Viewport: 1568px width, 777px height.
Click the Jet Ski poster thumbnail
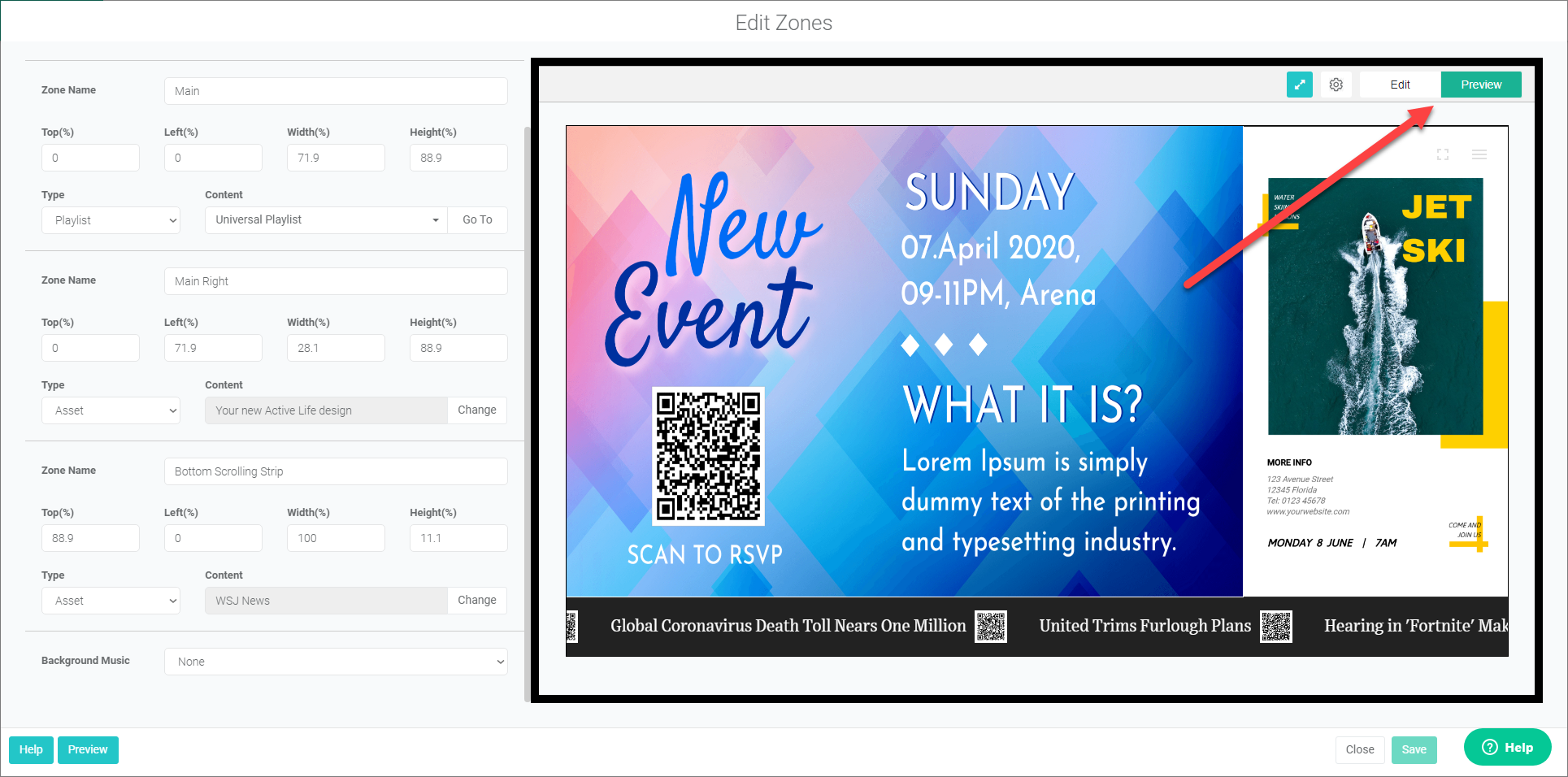click(1375, 307)
